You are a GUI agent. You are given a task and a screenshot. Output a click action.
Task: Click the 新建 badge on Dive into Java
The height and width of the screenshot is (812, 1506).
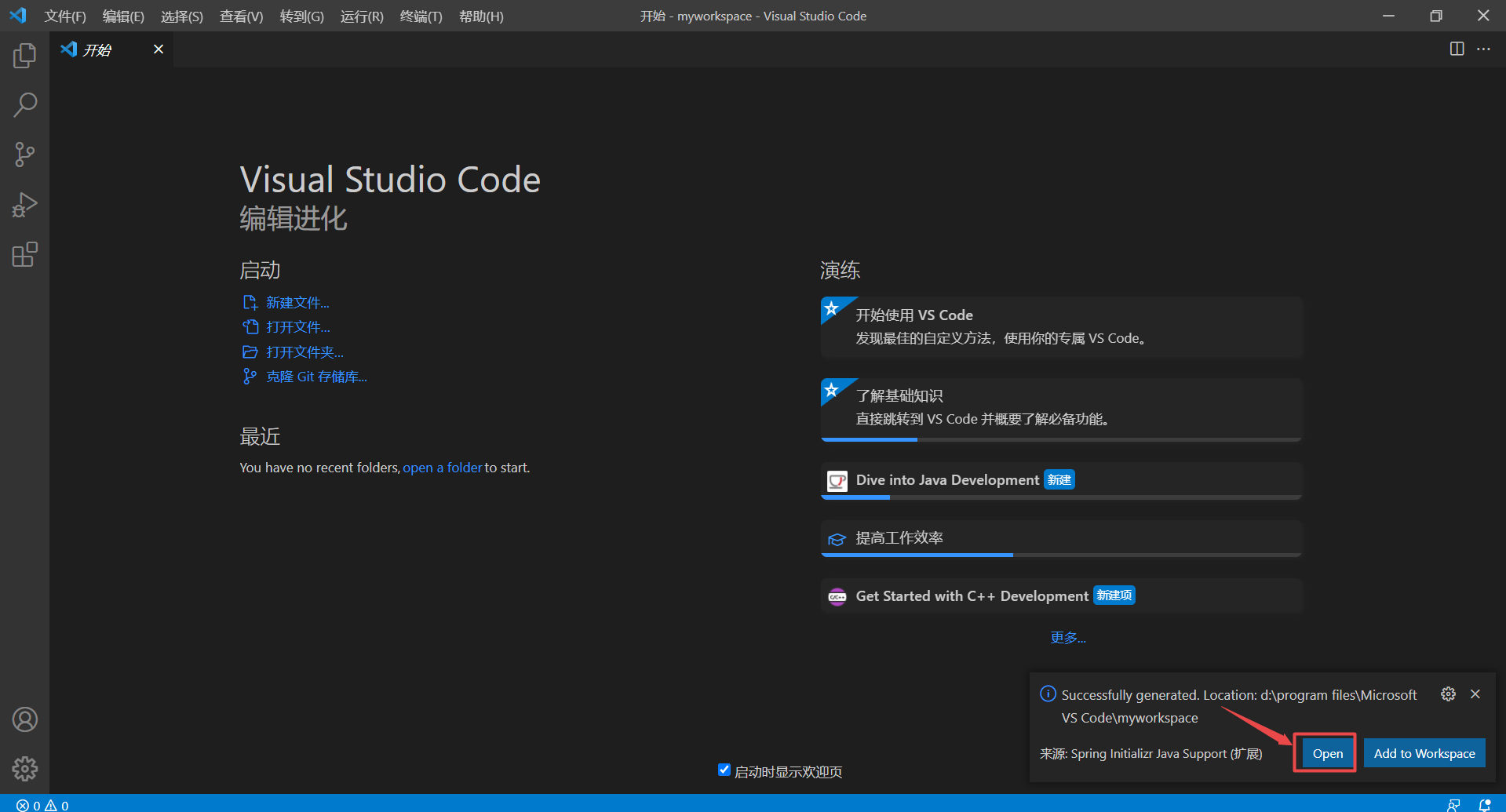point(1059,480)
